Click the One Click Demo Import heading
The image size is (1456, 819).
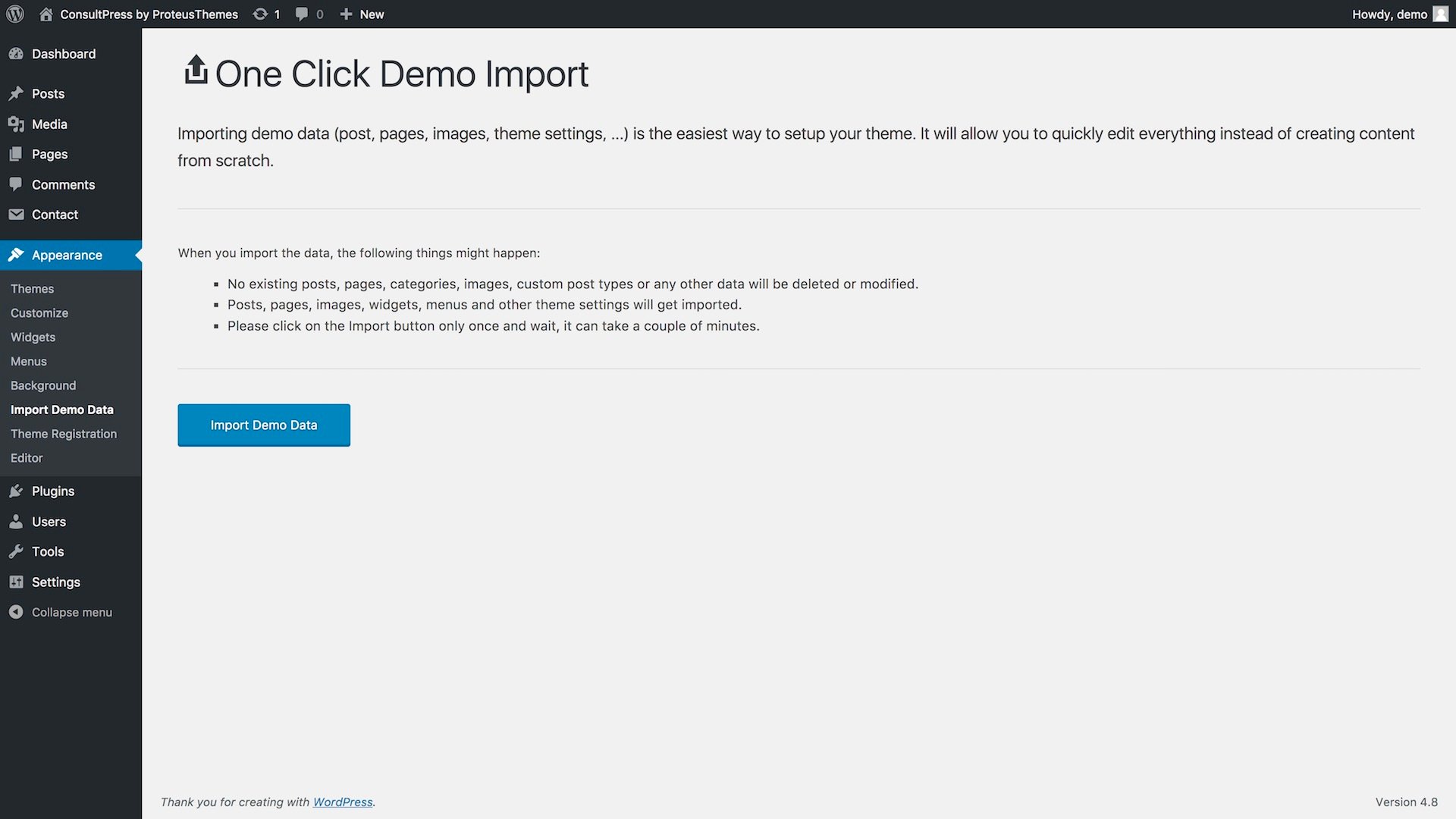coord(402,74)
